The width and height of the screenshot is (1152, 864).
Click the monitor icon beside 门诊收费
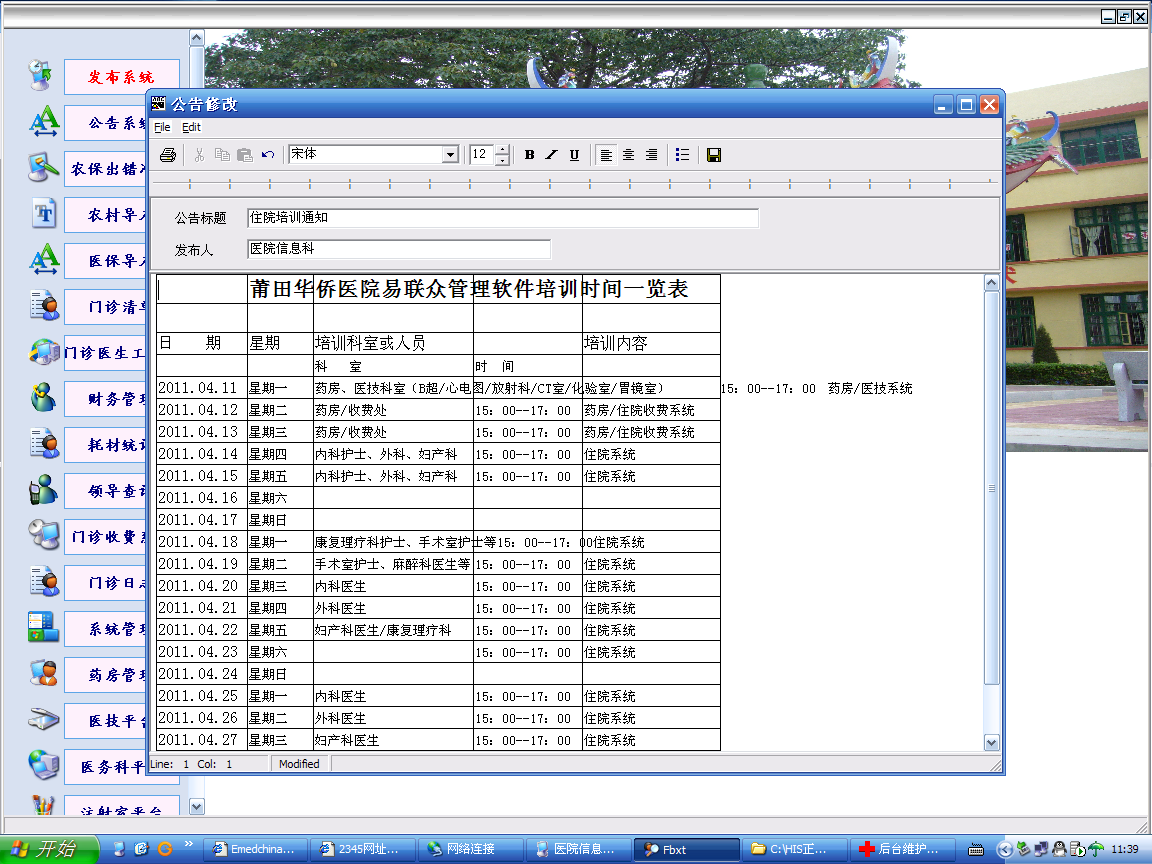click(x=44, y=535)
